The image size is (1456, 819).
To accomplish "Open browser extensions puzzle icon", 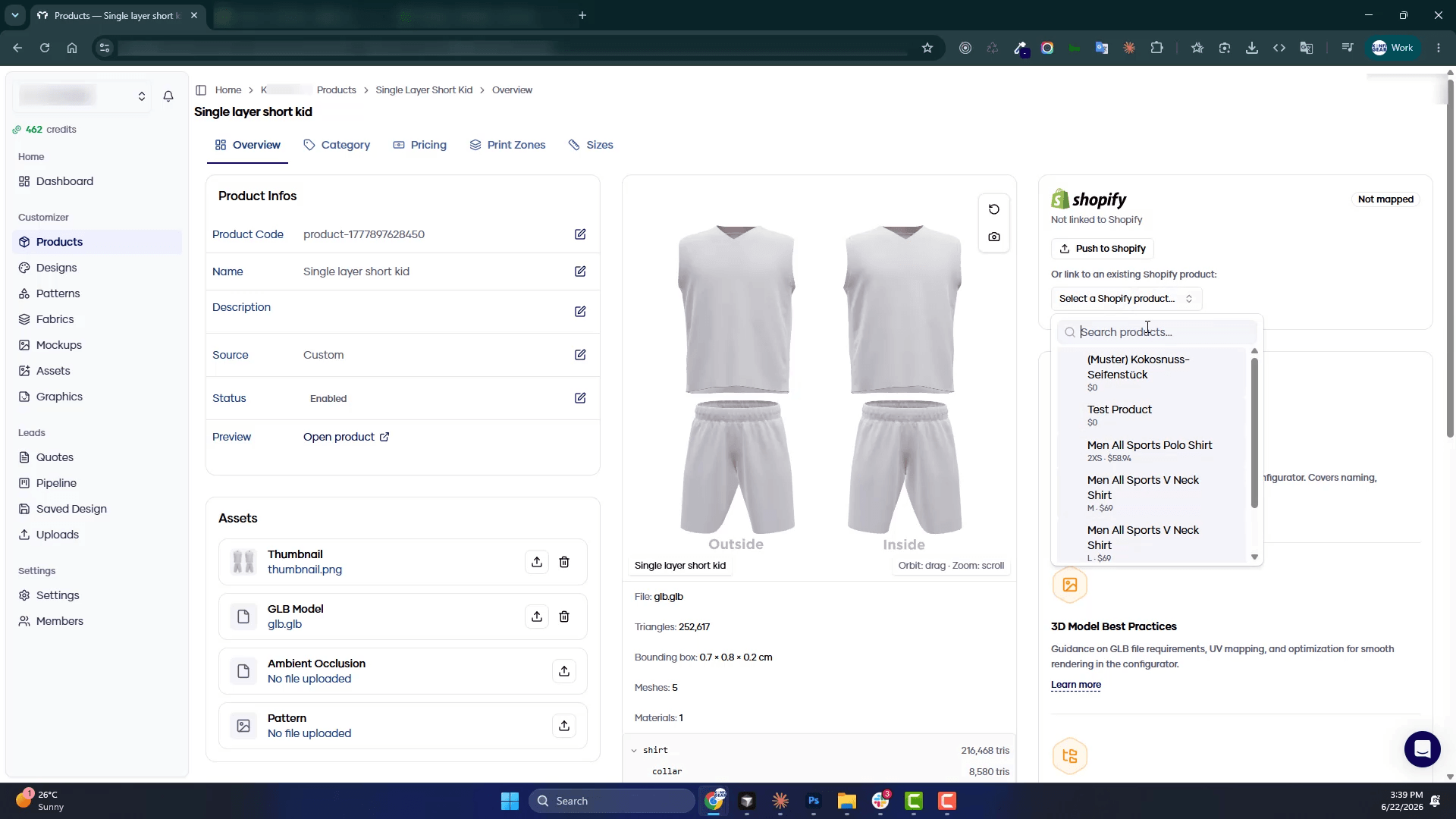I will coord(1156,48).
